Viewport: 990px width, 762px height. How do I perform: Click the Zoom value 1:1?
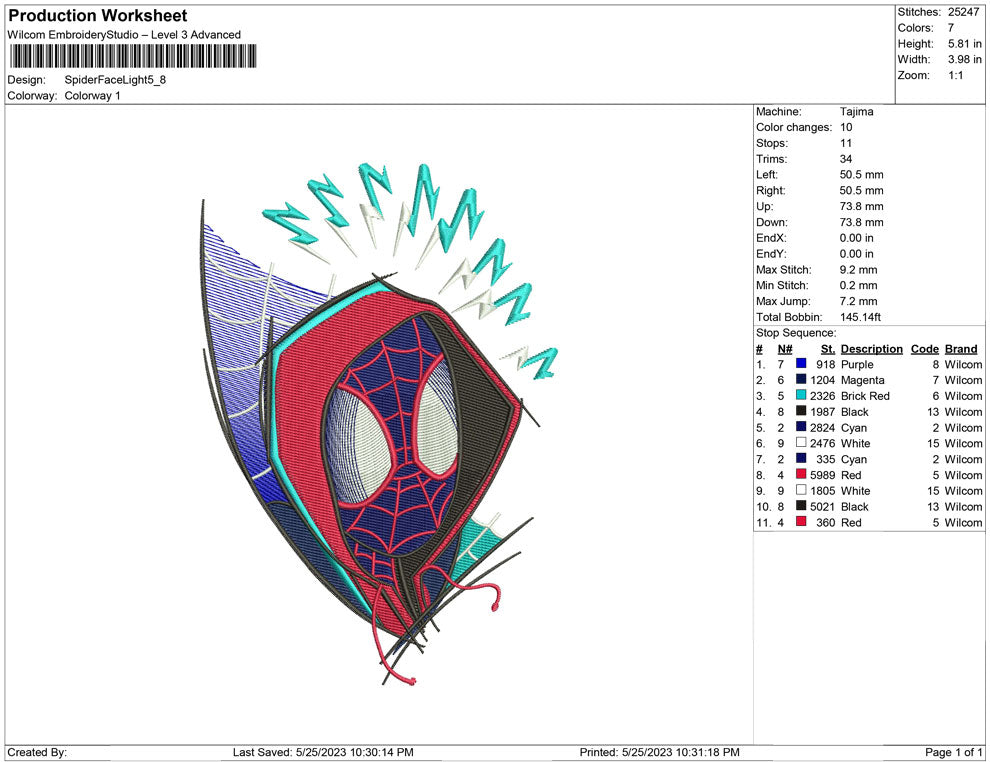pos(955,75)
